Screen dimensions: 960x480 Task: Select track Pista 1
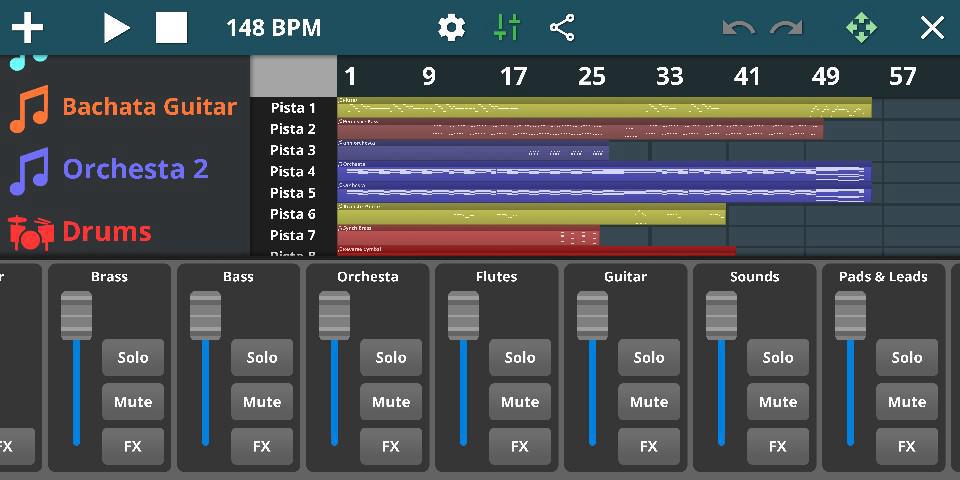coord(293,108)
